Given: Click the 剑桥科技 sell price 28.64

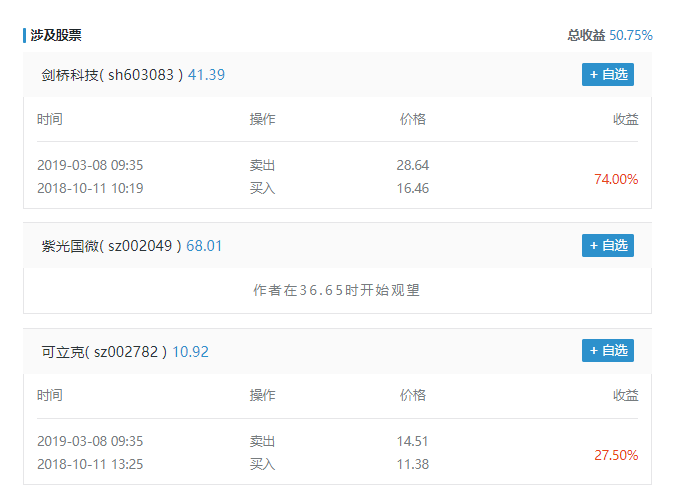Looking at the screenshot, I should point(413,165).
